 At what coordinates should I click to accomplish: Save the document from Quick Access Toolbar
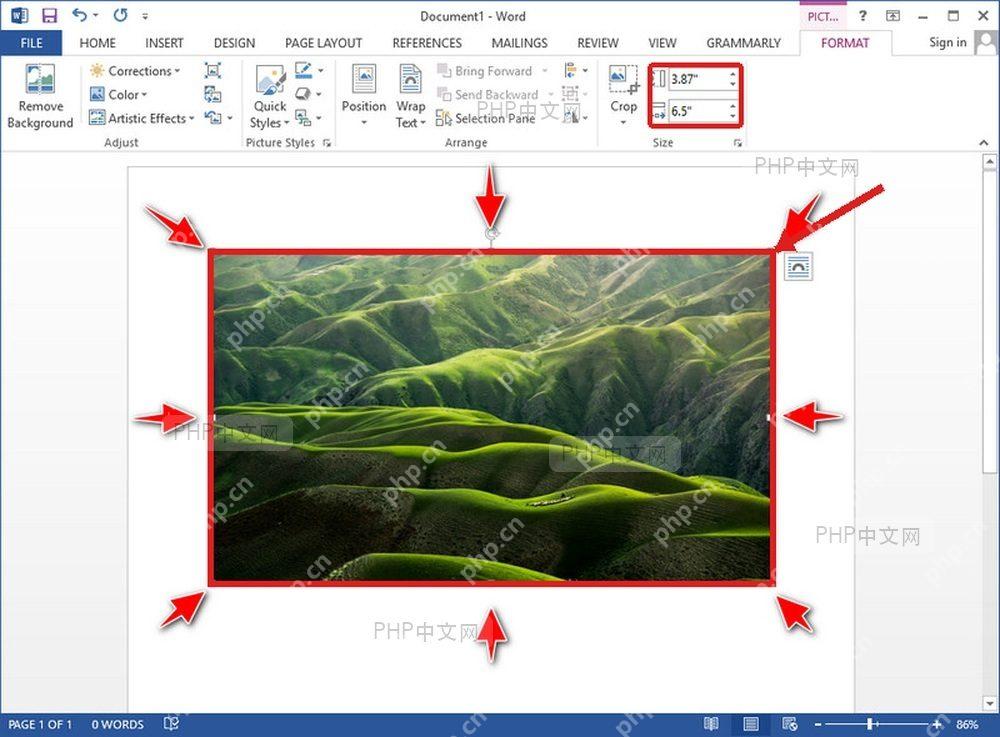49,15
